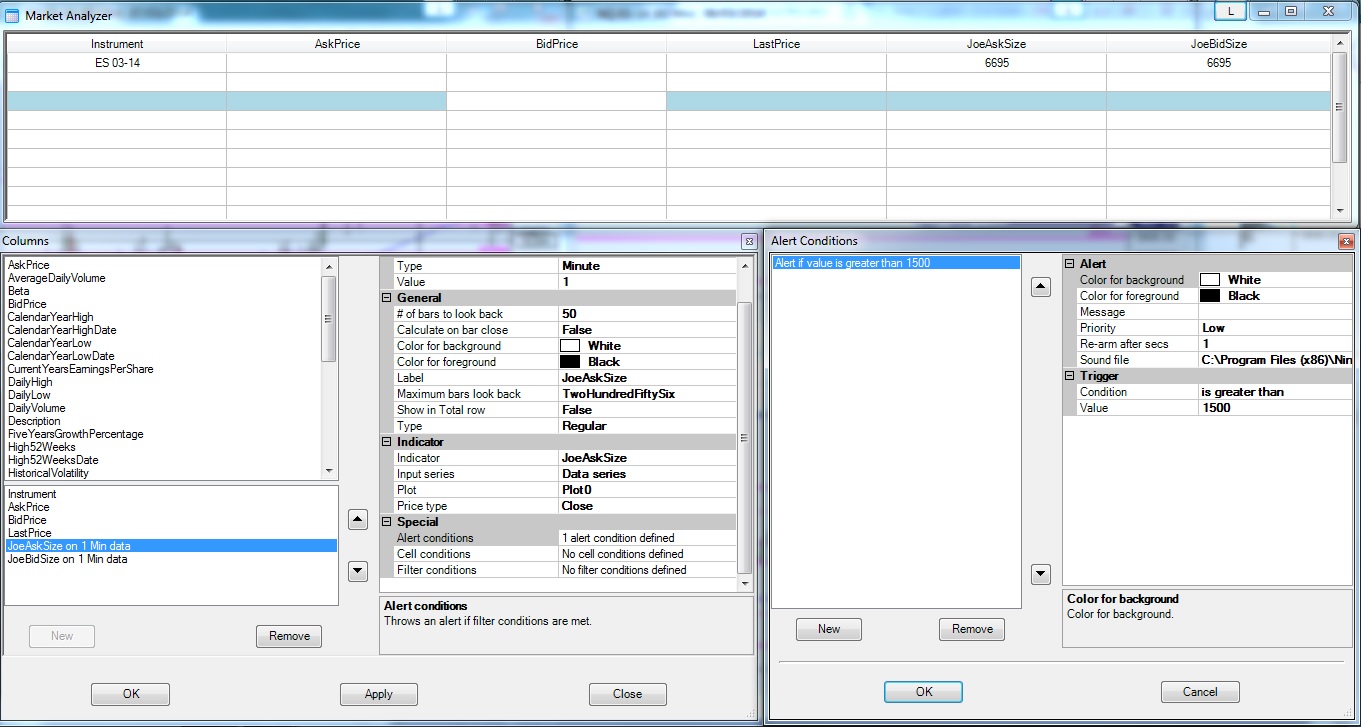Click the JoeAskSize column header
Image resolution: width=1361 pixels, height=727 pixels.
996,44
